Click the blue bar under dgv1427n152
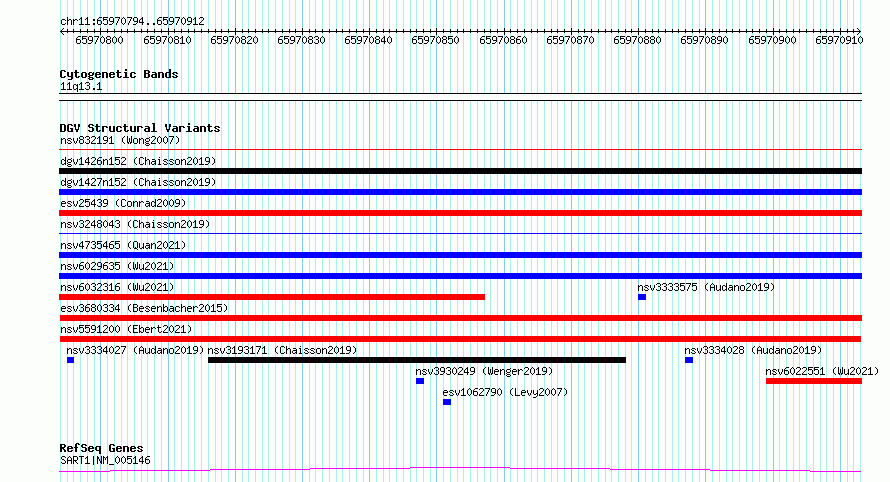Image resolution: width=890 pixels, height=482 pixels. (x=460, y=192)
